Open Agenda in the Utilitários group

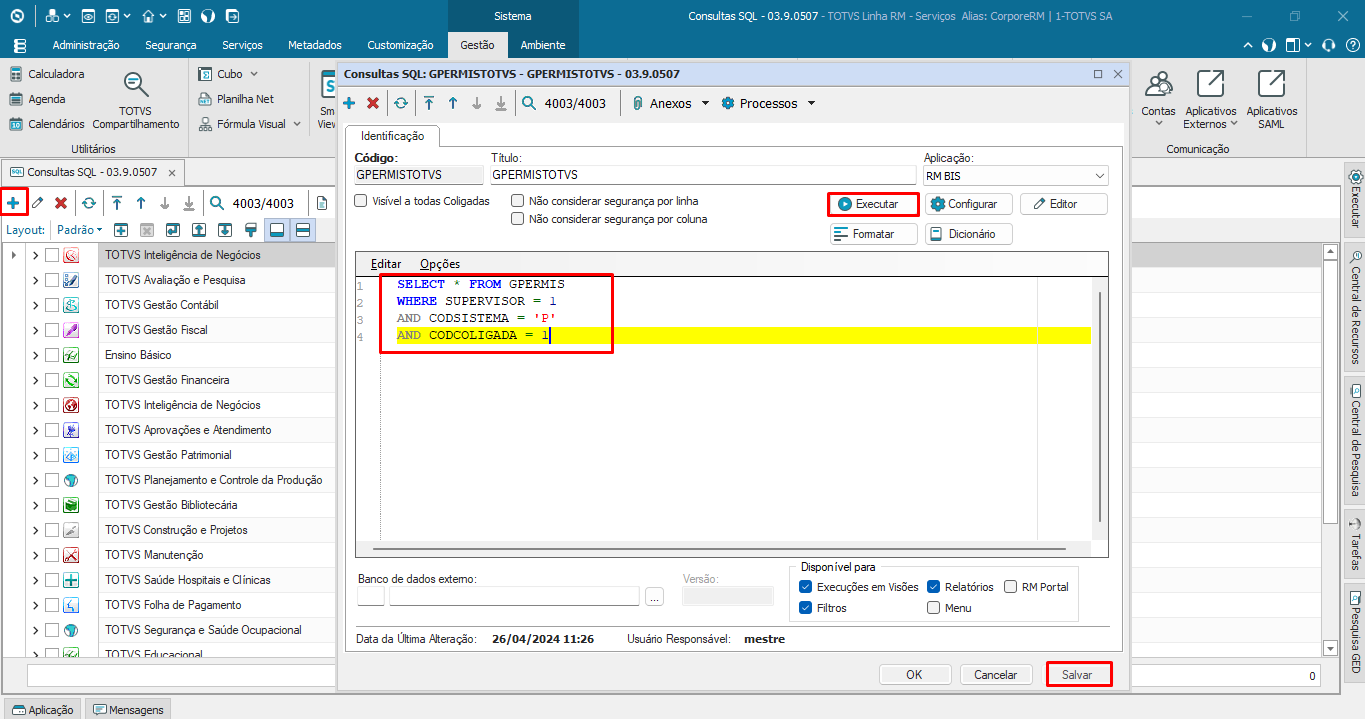(38, 99)
